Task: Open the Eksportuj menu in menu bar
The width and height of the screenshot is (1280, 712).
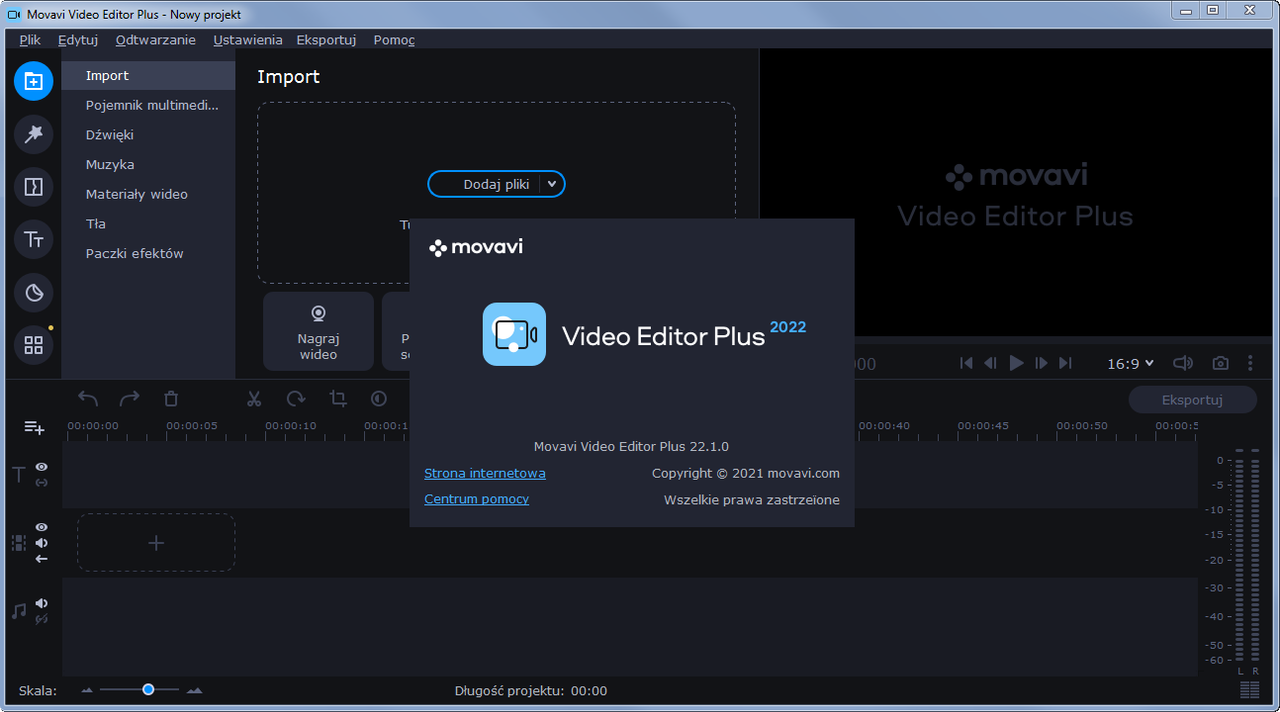Action: (326, 40)
